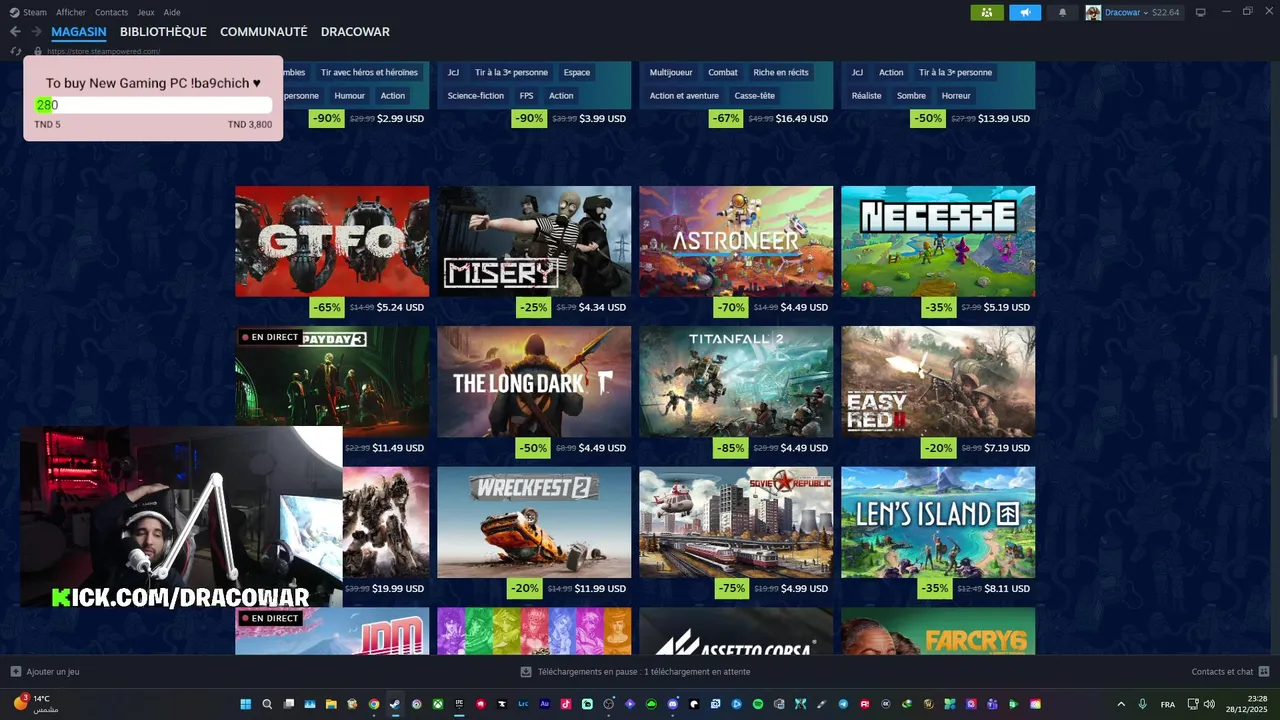Open the Astroneer game capsule
1280x720 pixels.
[736, 241]
